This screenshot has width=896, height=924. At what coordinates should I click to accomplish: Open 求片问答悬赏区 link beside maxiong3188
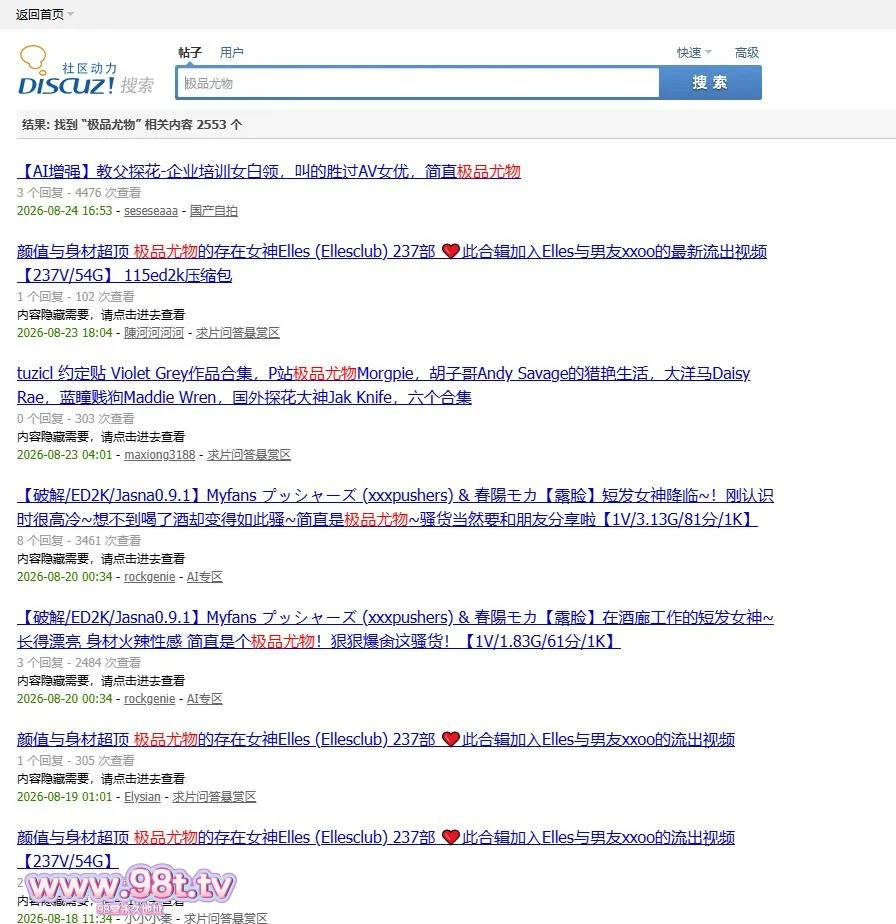(249, 455)
